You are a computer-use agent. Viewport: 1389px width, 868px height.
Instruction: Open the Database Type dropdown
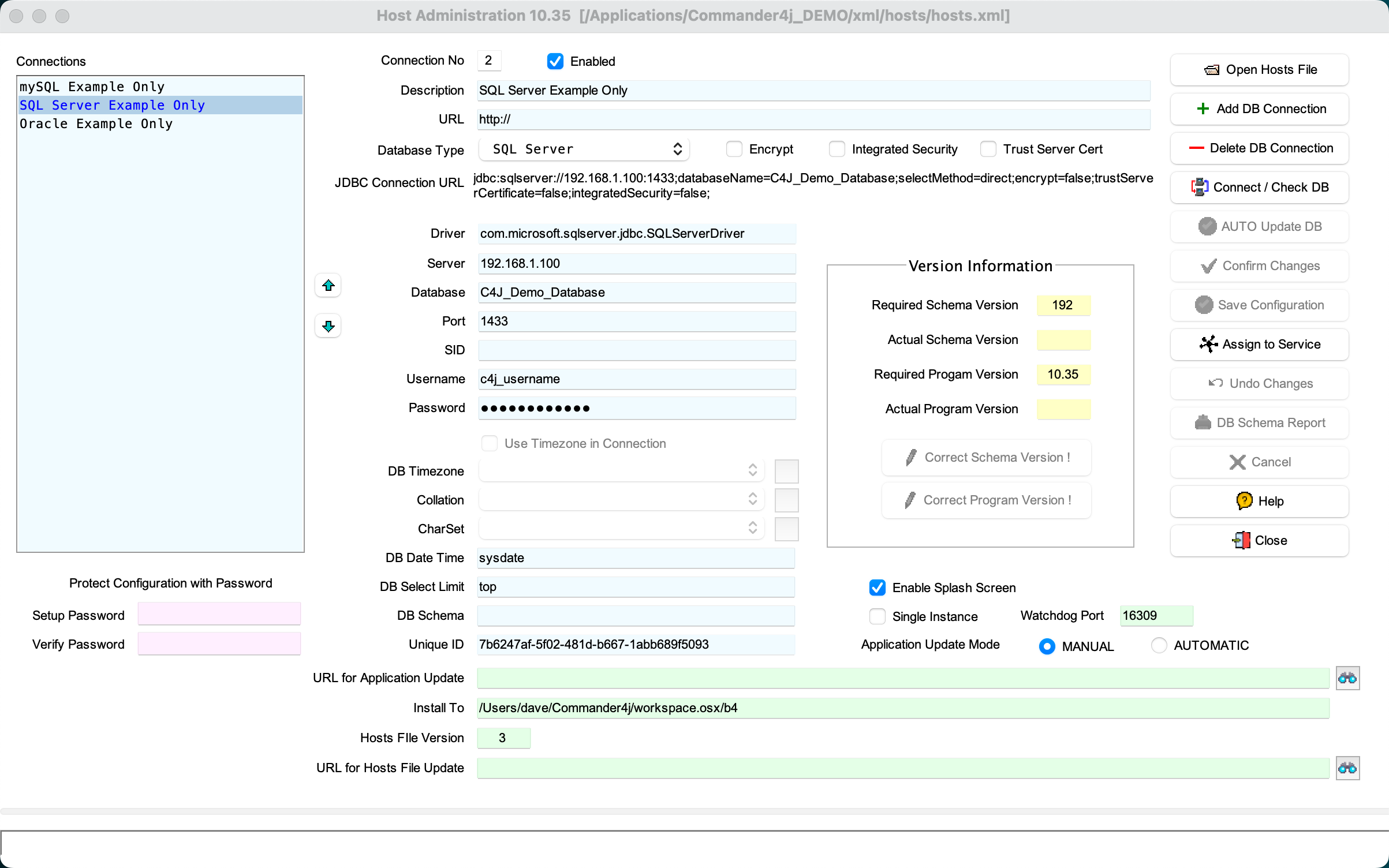pyautogui.click(x=584, y=149)
